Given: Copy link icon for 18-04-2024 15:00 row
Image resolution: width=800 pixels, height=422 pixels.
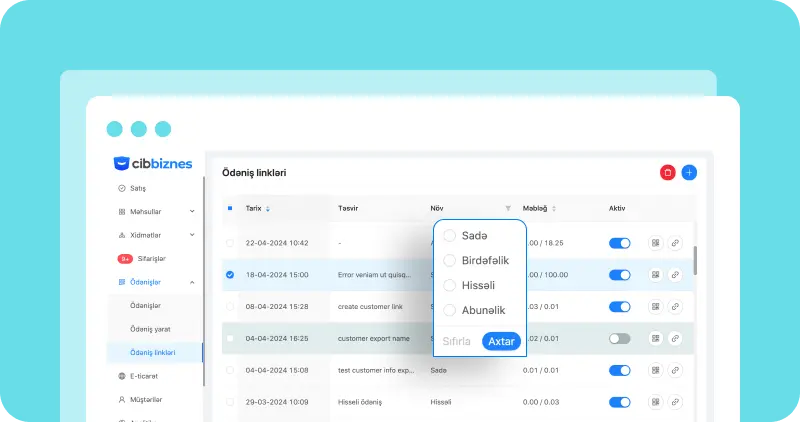Looking at the screenshot, I should point(675,275).
